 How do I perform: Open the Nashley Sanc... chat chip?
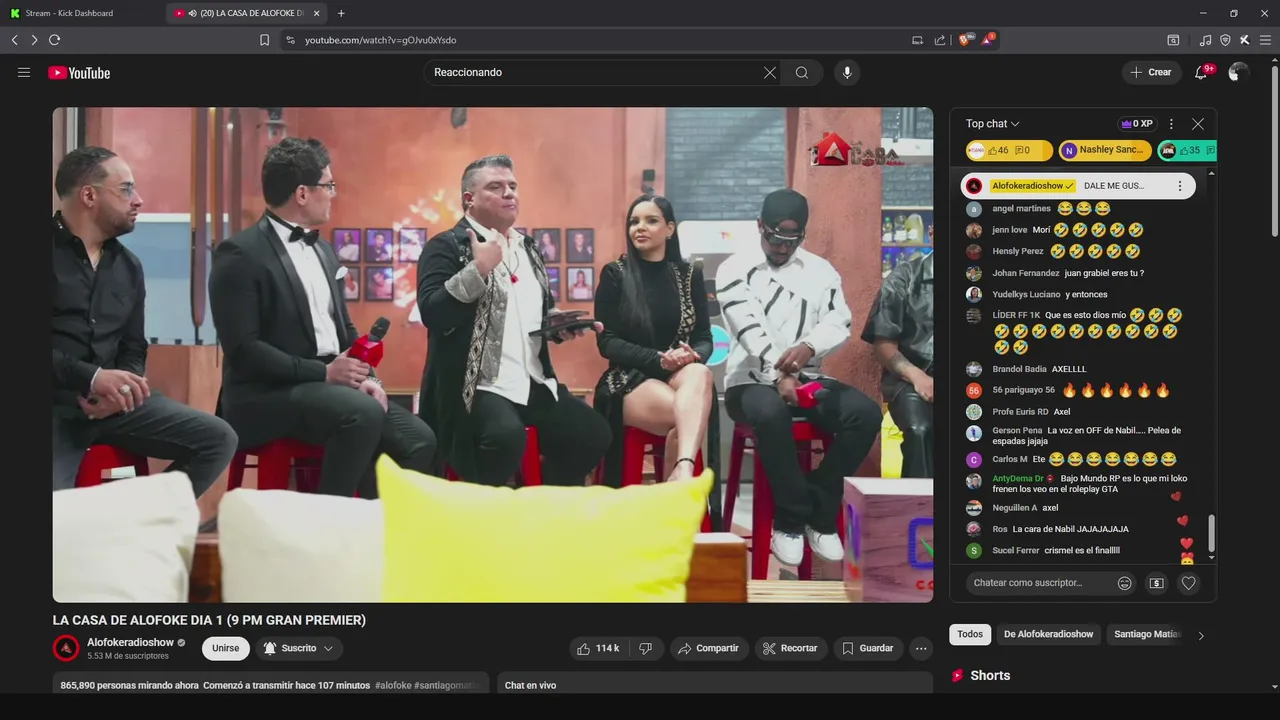1105,150
